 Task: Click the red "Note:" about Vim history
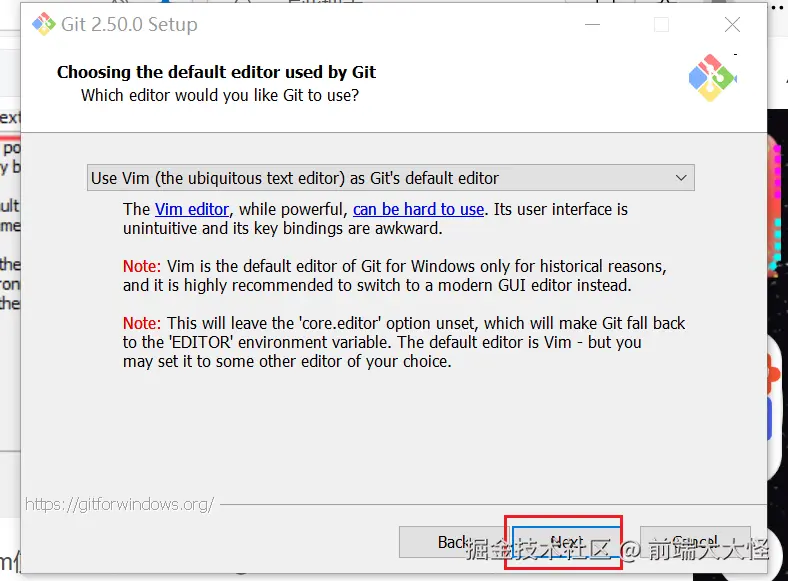point(141,267)
